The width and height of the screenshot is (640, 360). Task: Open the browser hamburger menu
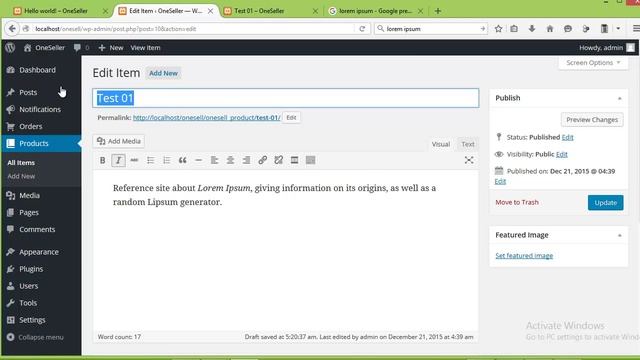coord(636,29)
